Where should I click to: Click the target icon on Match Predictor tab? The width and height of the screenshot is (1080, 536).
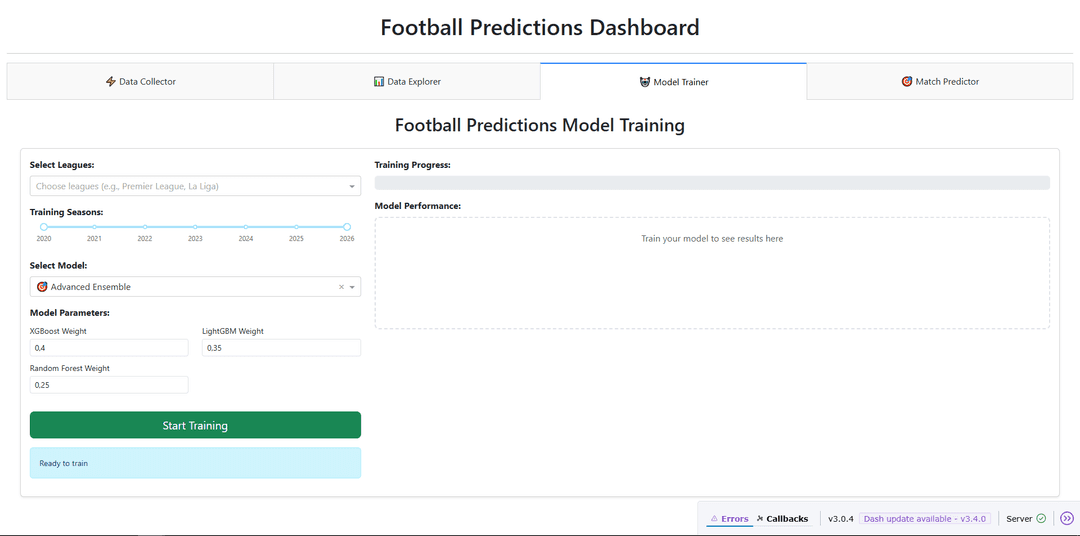point(907,82)
